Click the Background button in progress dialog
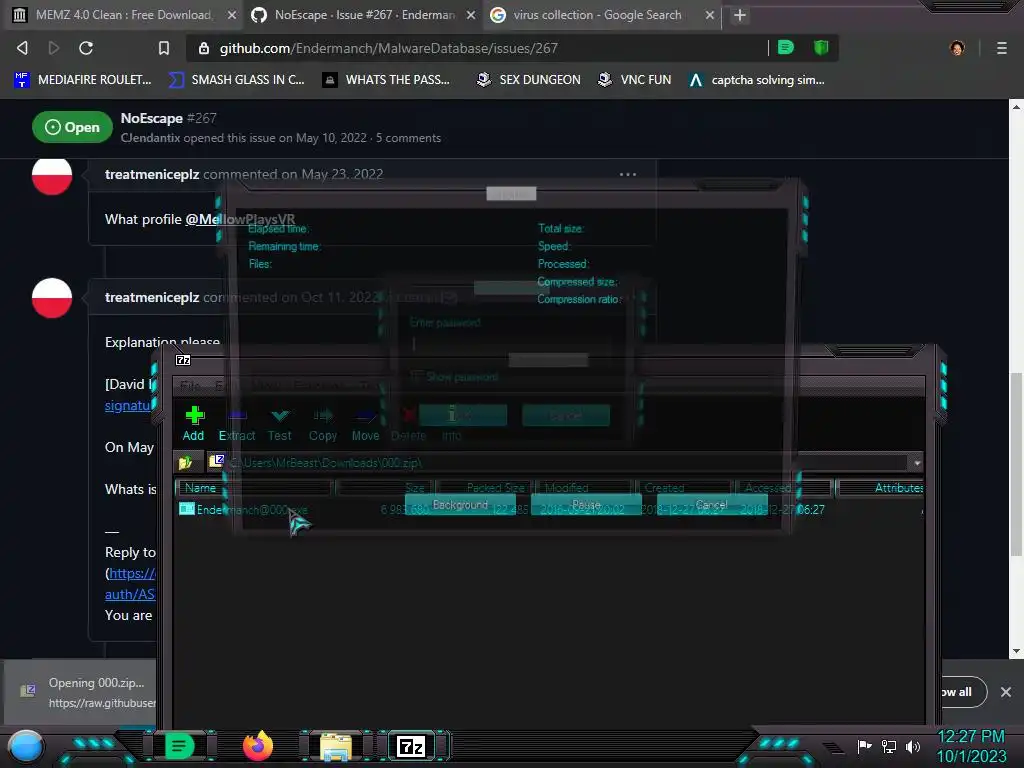 [460, 505]
